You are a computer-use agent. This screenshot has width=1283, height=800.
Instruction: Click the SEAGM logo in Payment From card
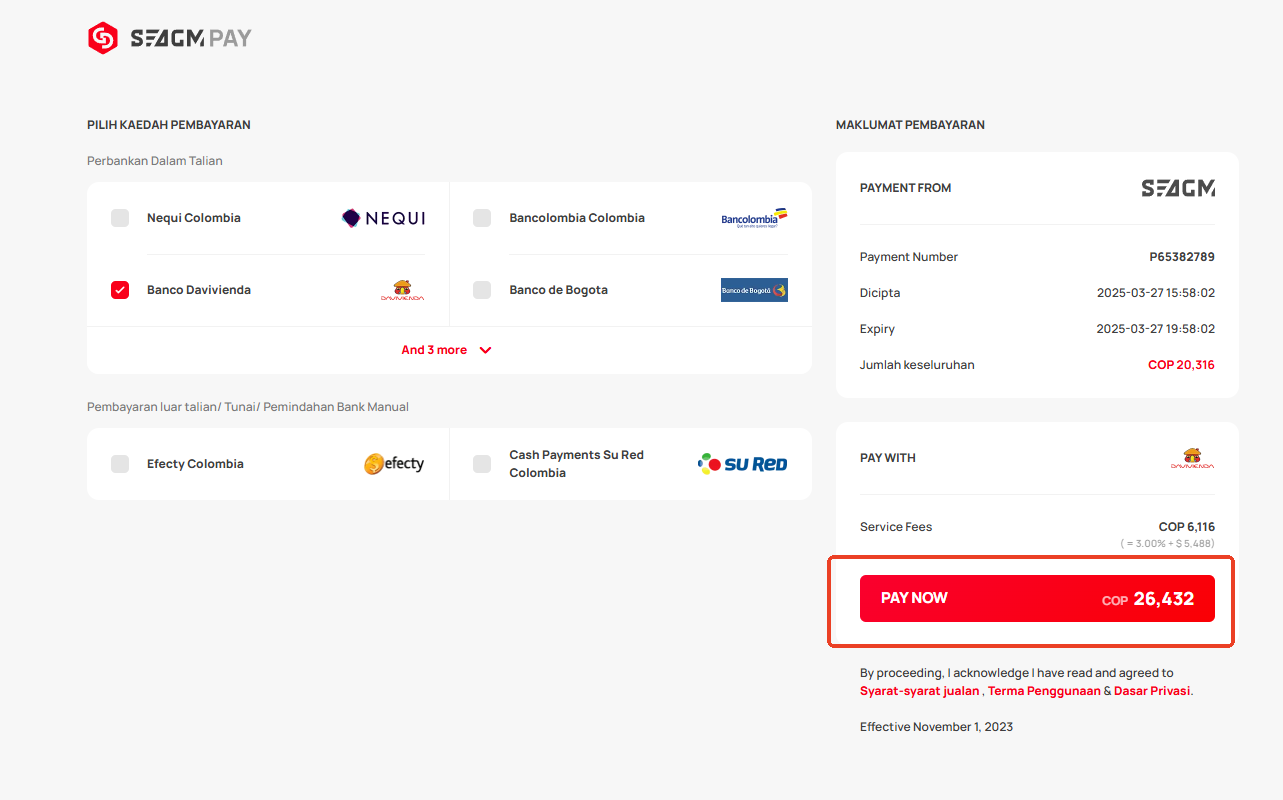[x=1178, y=188]
